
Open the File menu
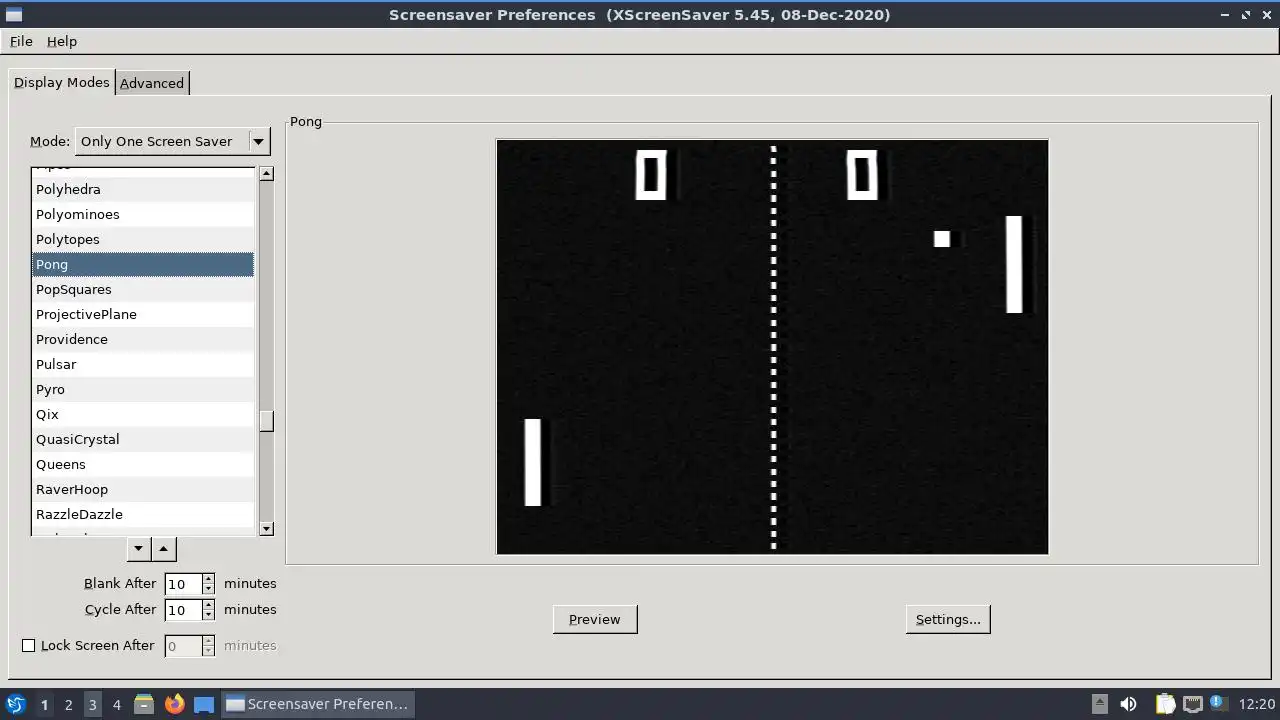(x=21, y=41)
